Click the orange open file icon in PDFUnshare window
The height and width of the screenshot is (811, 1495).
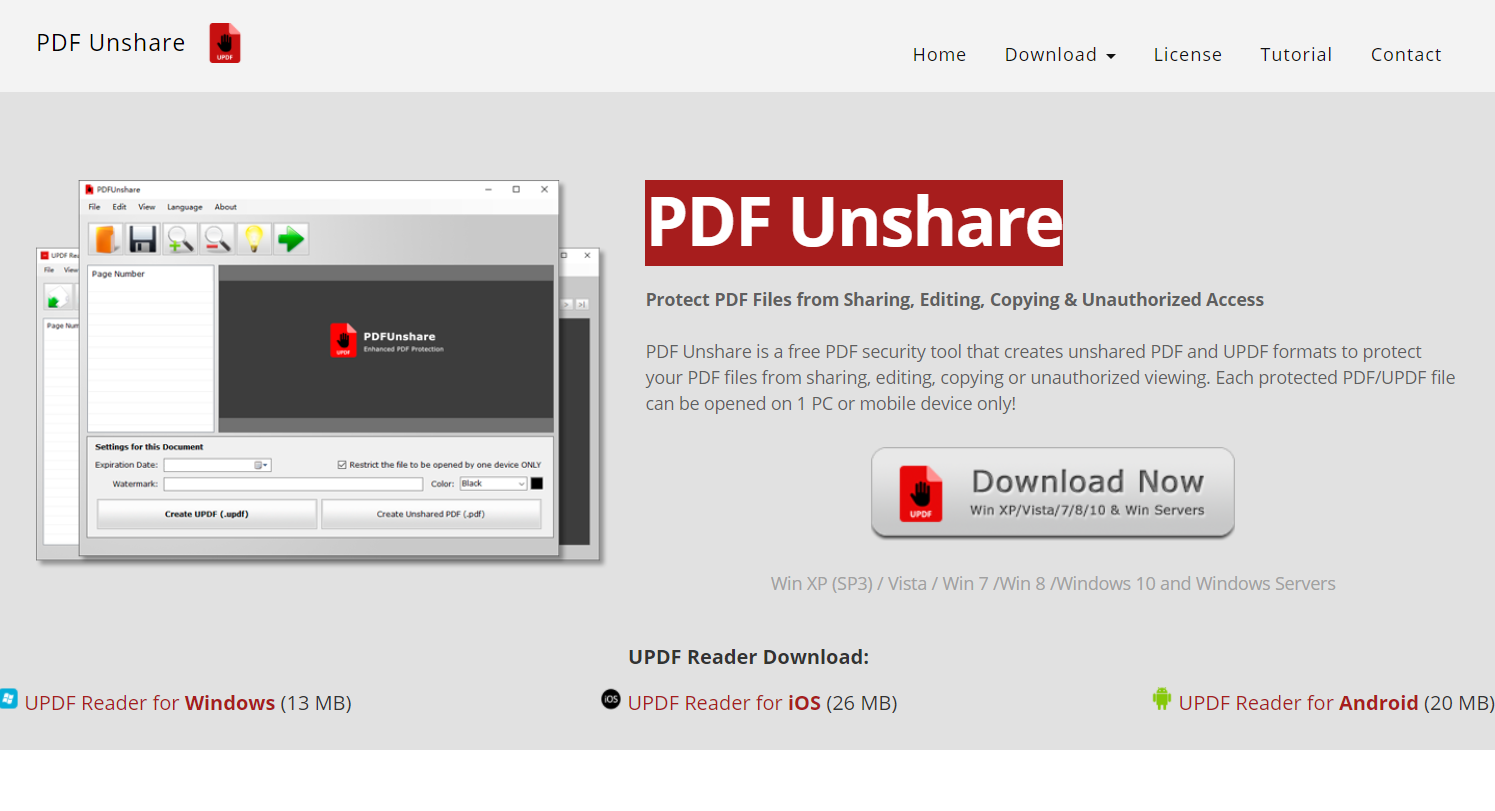tap(106, 239)
